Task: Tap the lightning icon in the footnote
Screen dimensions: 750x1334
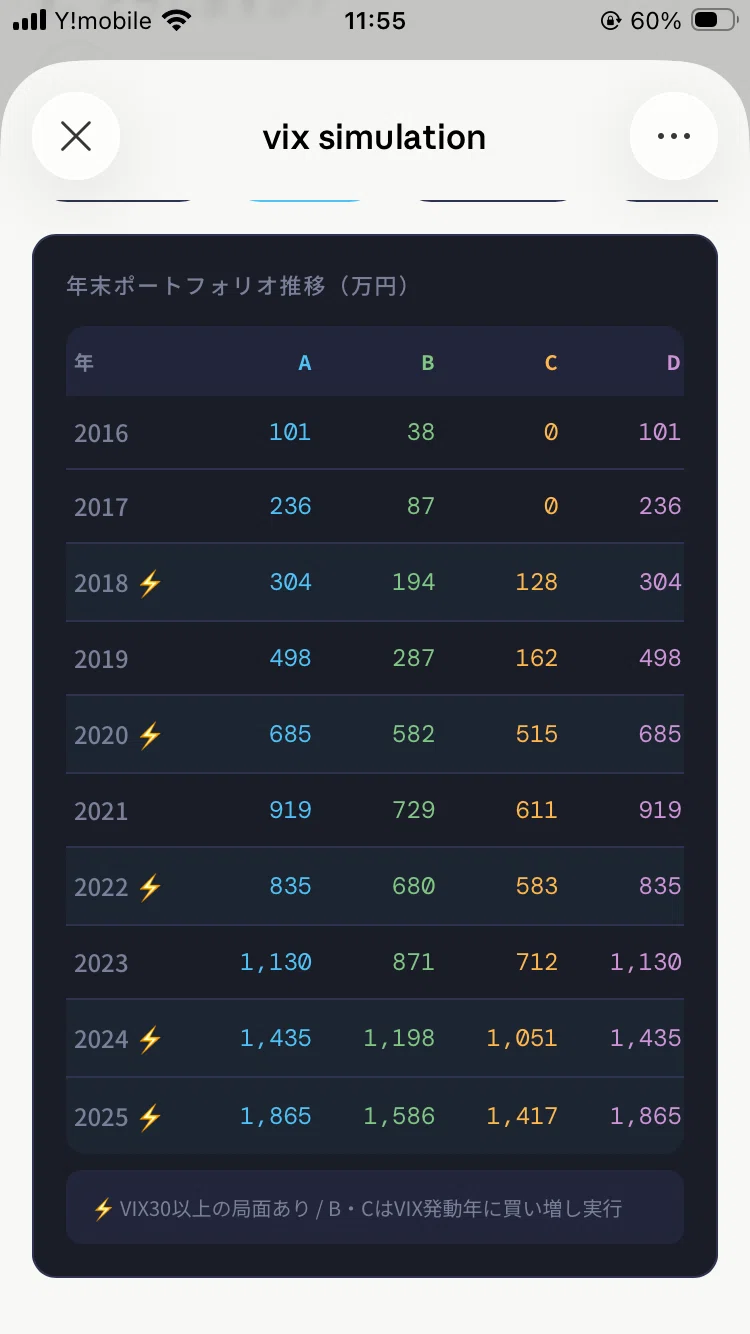Action: click(103, 1209)
